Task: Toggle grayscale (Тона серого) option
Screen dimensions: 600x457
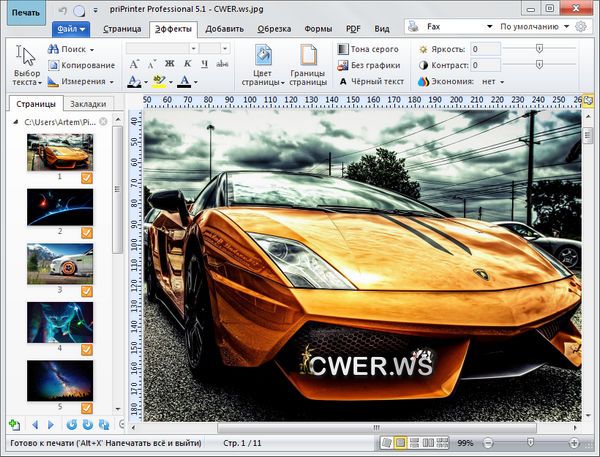Action: [369, 49]
